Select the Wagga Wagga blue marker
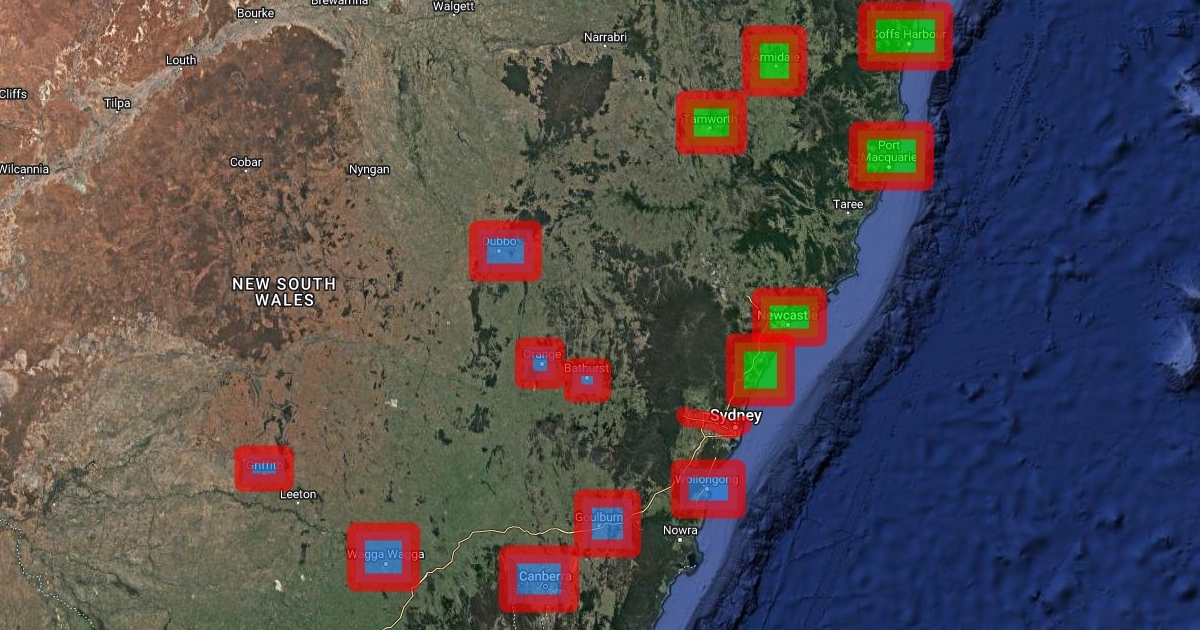This screenshot has width=1200, height=630. 383,557
